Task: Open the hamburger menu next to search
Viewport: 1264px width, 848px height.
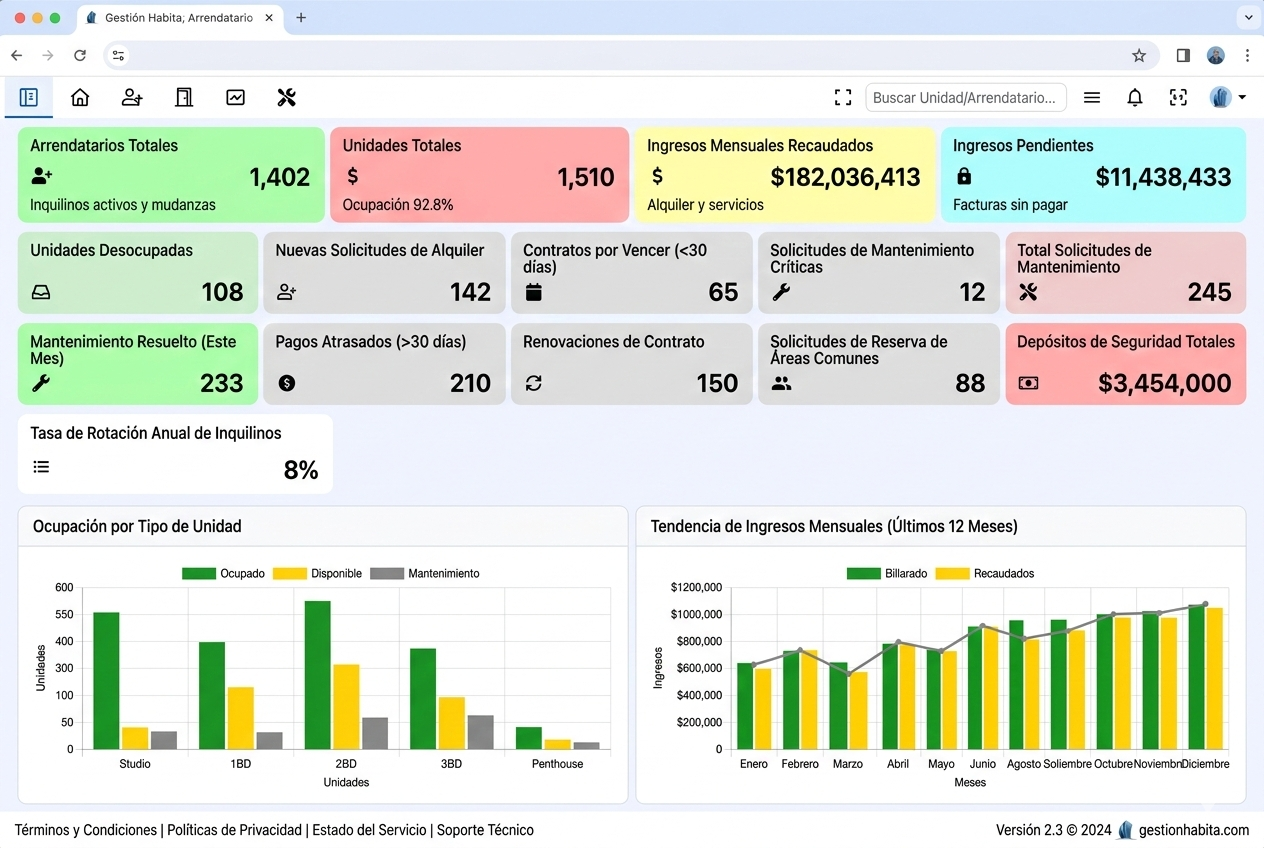Action: (x=1092, y=97)
